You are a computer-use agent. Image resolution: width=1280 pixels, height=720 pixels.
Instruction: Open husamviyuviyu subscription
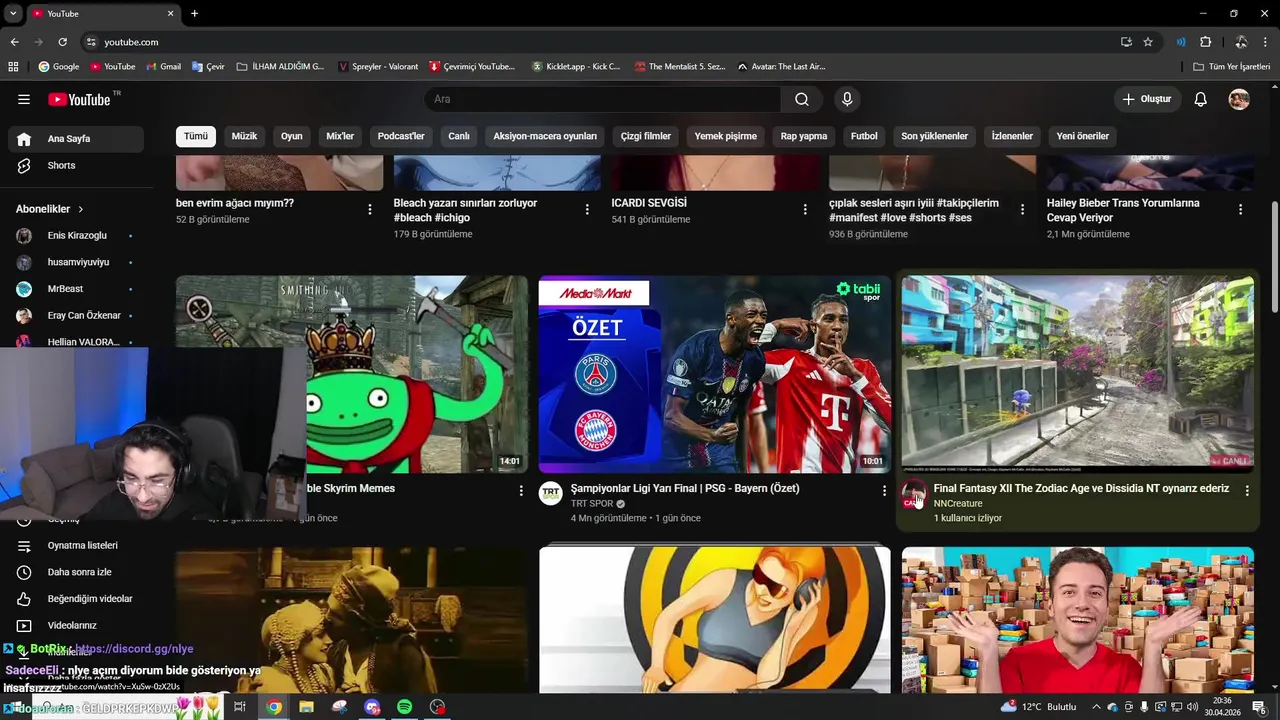coord(76,262)
